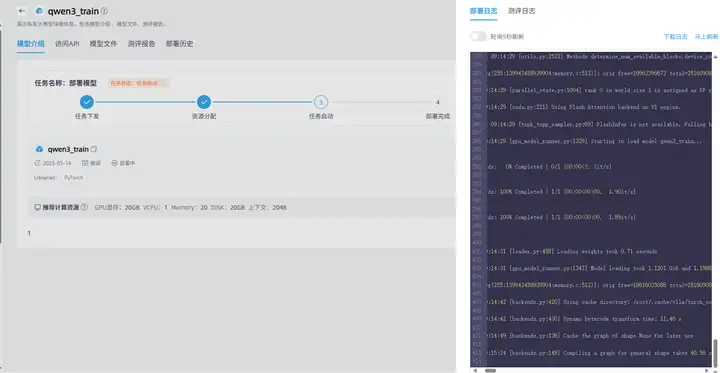The width and height of the screenshot is (720, 373).
Task: Click the monitor icon before 推荐计算资源
Action: point(38,207)
